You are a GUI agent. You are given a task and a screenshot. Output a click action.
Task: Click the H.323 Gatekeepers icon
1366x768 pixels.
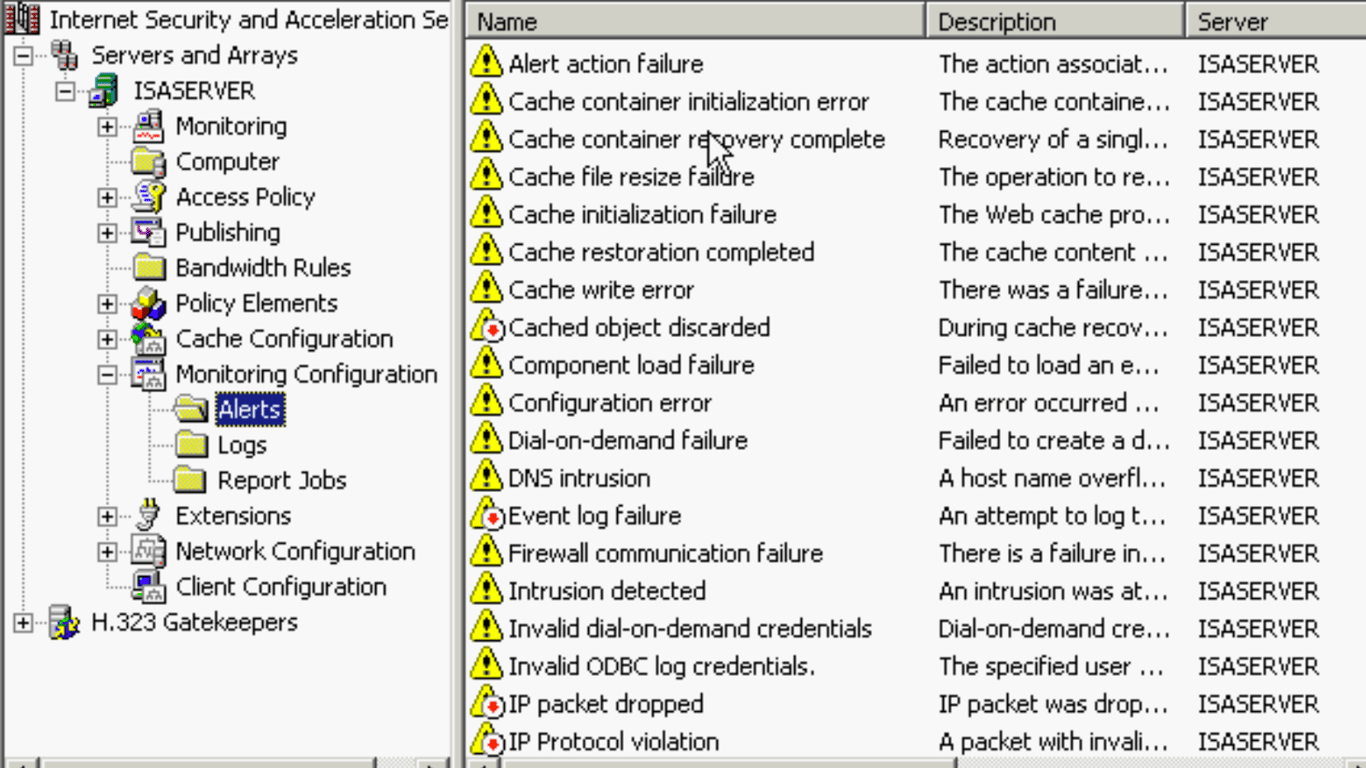[x=64, y=623]
